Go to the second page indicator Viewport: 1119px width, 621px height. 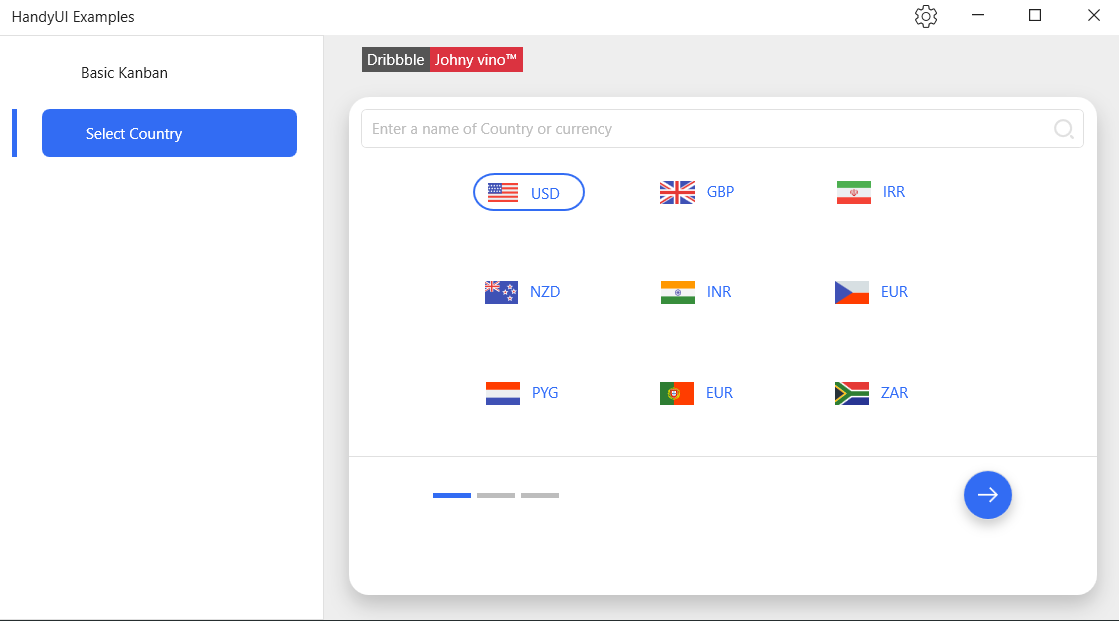[496, 495]
